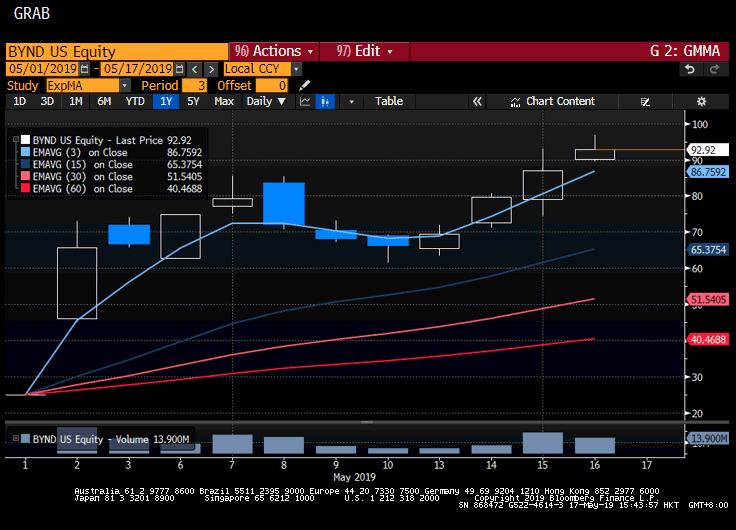This screenshot has height=530, width=736.
Task: Open the Table view
Action: (x=389, y=101)
